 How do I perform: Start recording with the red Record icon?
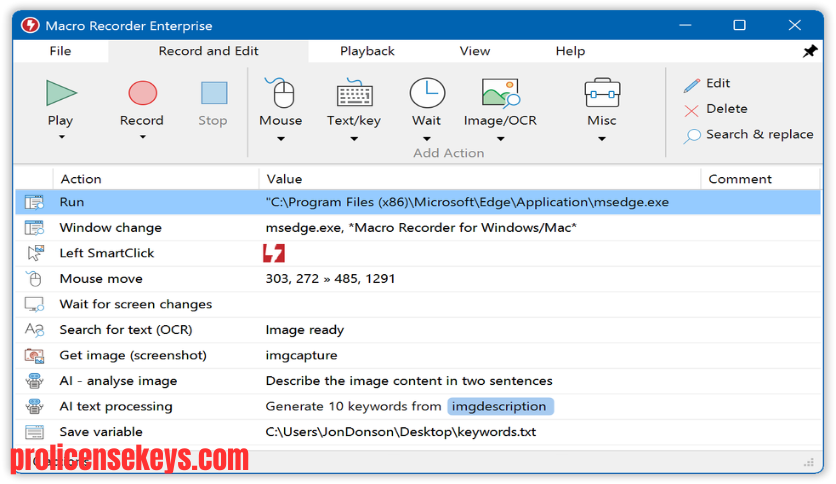[142, 93]
